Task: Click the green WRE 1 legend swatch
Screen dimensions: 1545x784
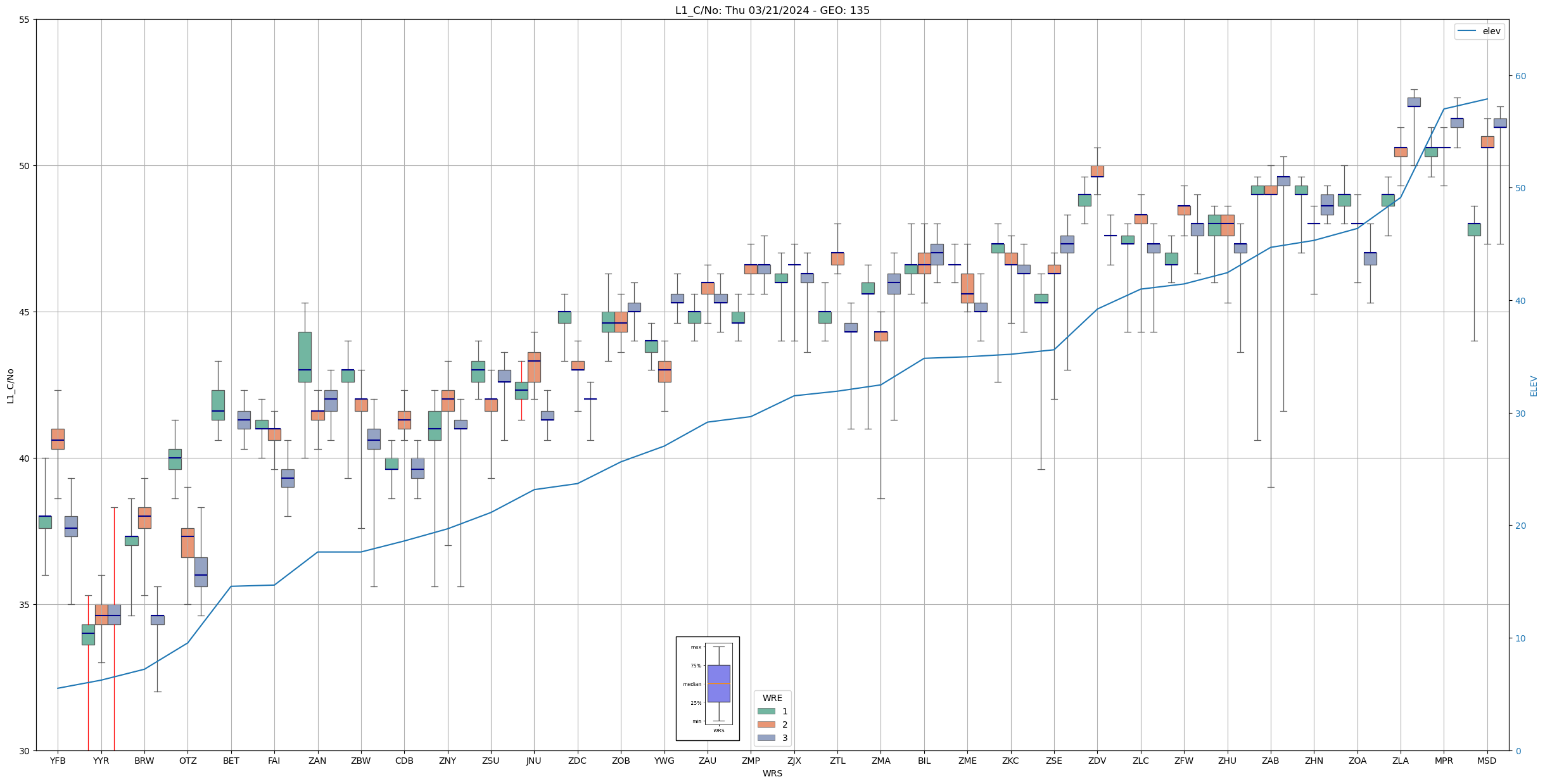Action: tap(766, 711)
